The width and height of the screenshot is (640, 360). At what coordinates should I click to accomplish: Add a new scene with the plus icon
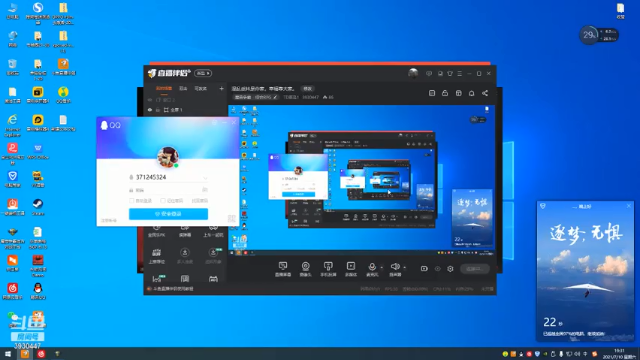coord(221,88)
